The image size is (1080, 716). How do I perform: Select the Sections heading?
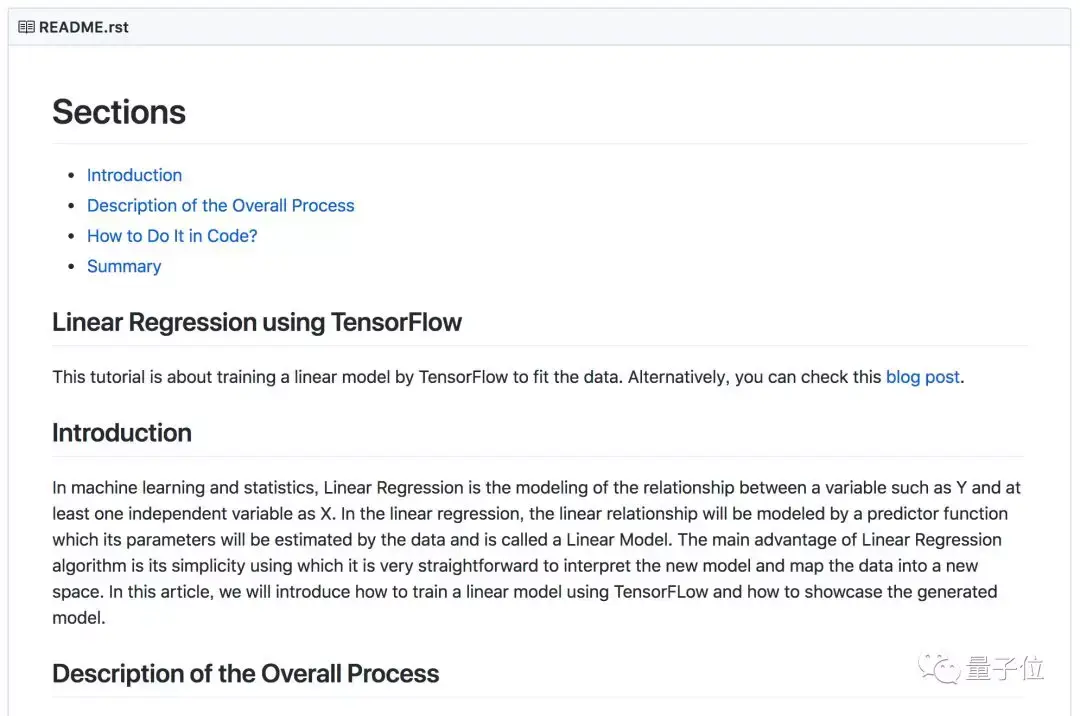[118, 112]
